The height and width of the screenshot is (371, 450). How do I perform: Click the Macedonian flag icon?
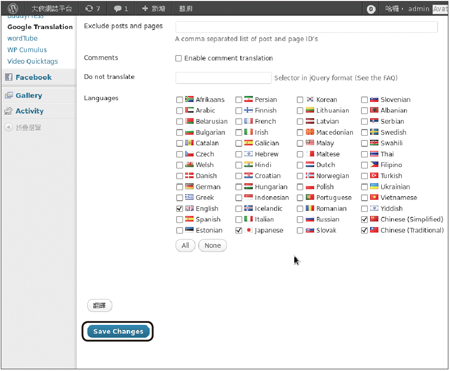[310, 132]
